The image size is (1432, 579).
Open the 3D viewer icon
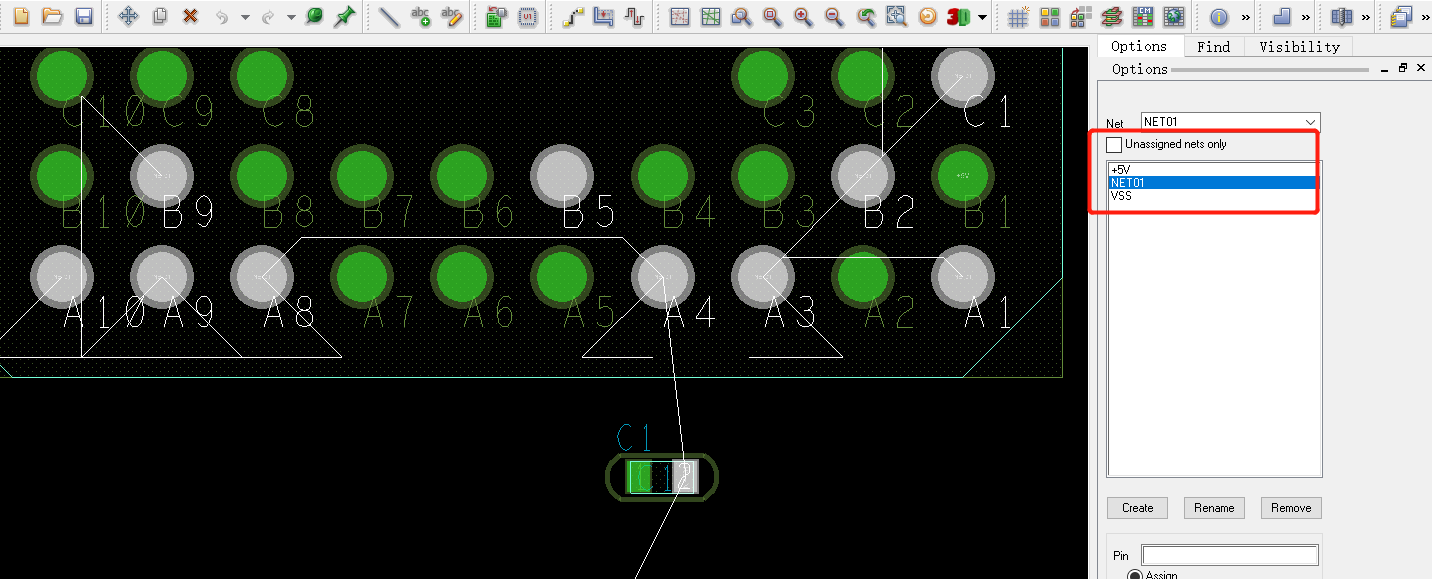958,17
